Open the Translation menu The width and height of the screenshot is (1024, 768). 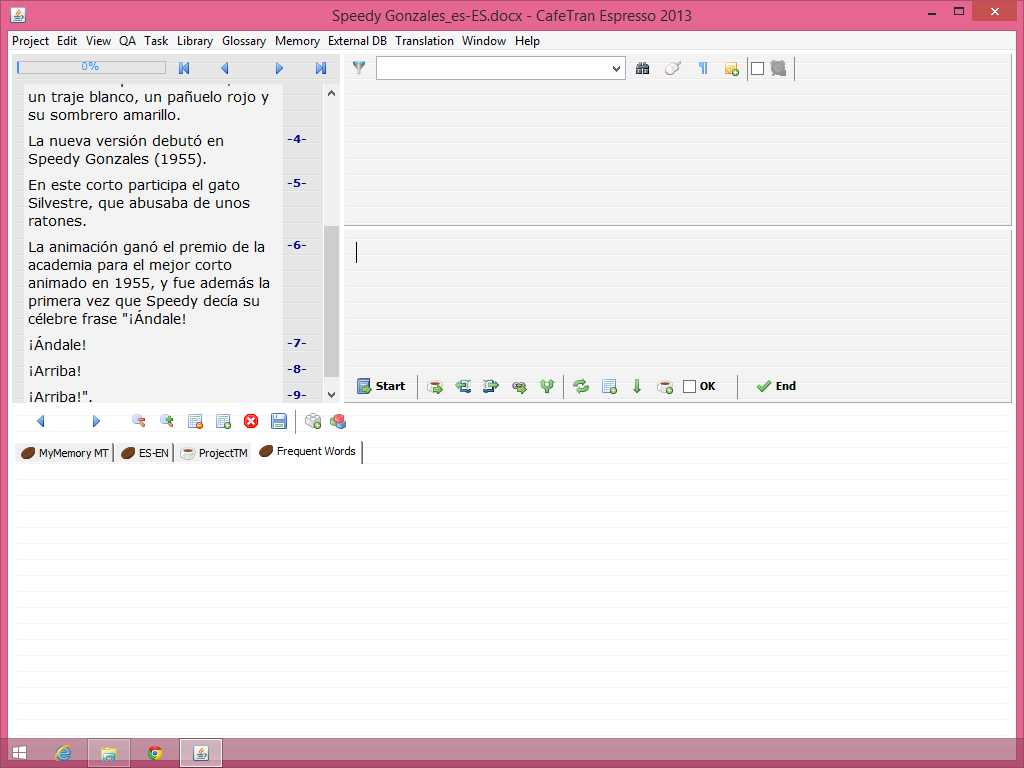coord(424,41)
